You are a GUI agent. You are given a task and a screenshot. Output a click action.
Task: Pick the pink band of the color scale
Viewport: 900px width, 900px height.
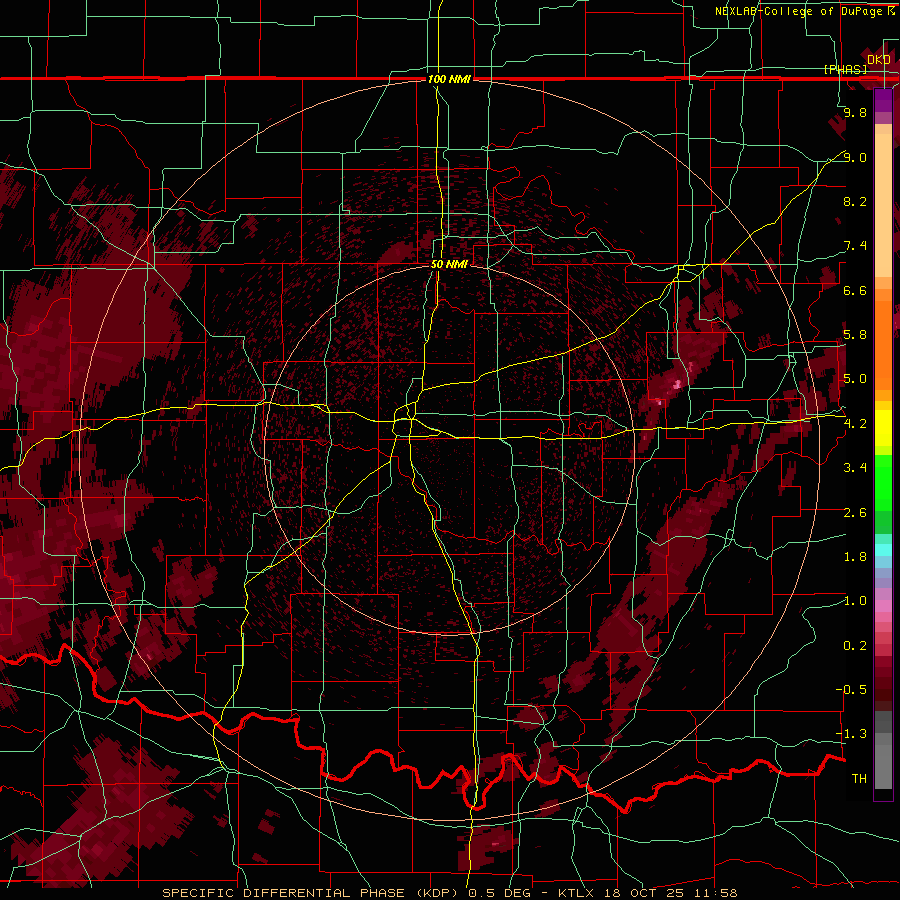883,606
